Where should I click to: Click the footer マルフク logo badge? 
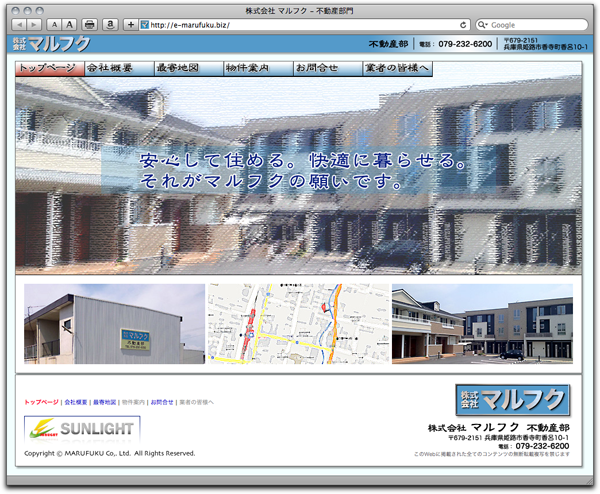click(513, 400)
